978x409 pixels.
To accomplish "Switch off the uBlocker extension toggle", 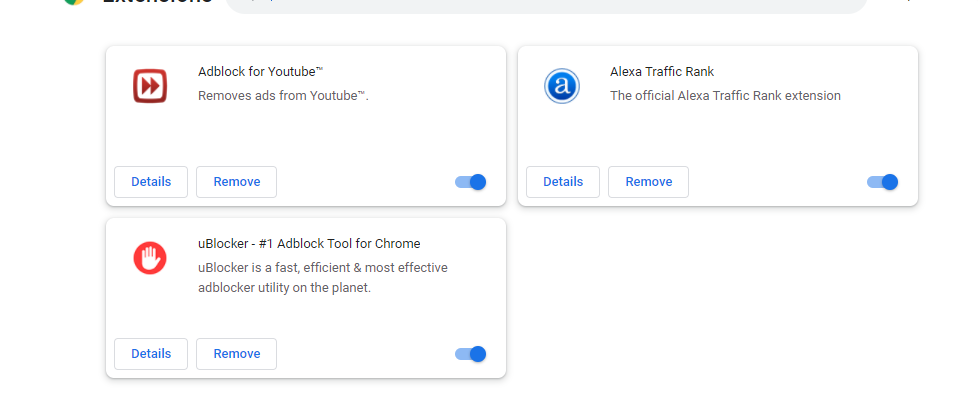I will 471,354.
